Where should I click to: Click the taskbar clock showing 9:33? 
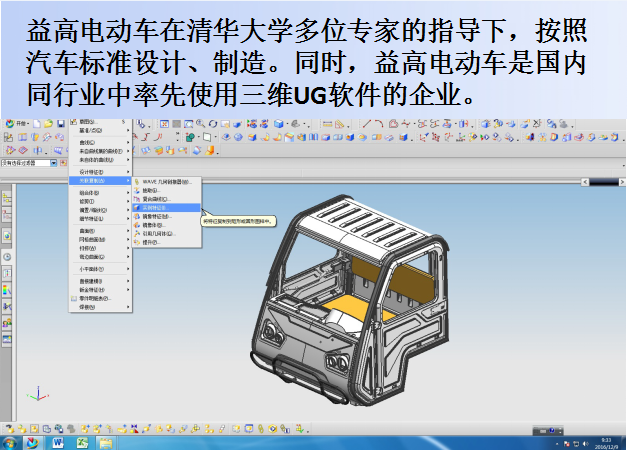[606, 443]
